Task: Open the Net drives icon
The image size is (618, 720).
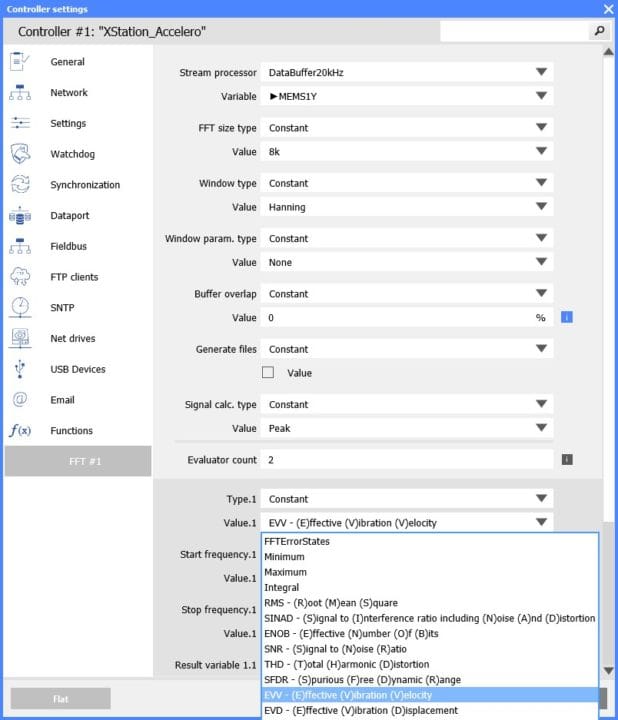Action: tap(19, 338)
